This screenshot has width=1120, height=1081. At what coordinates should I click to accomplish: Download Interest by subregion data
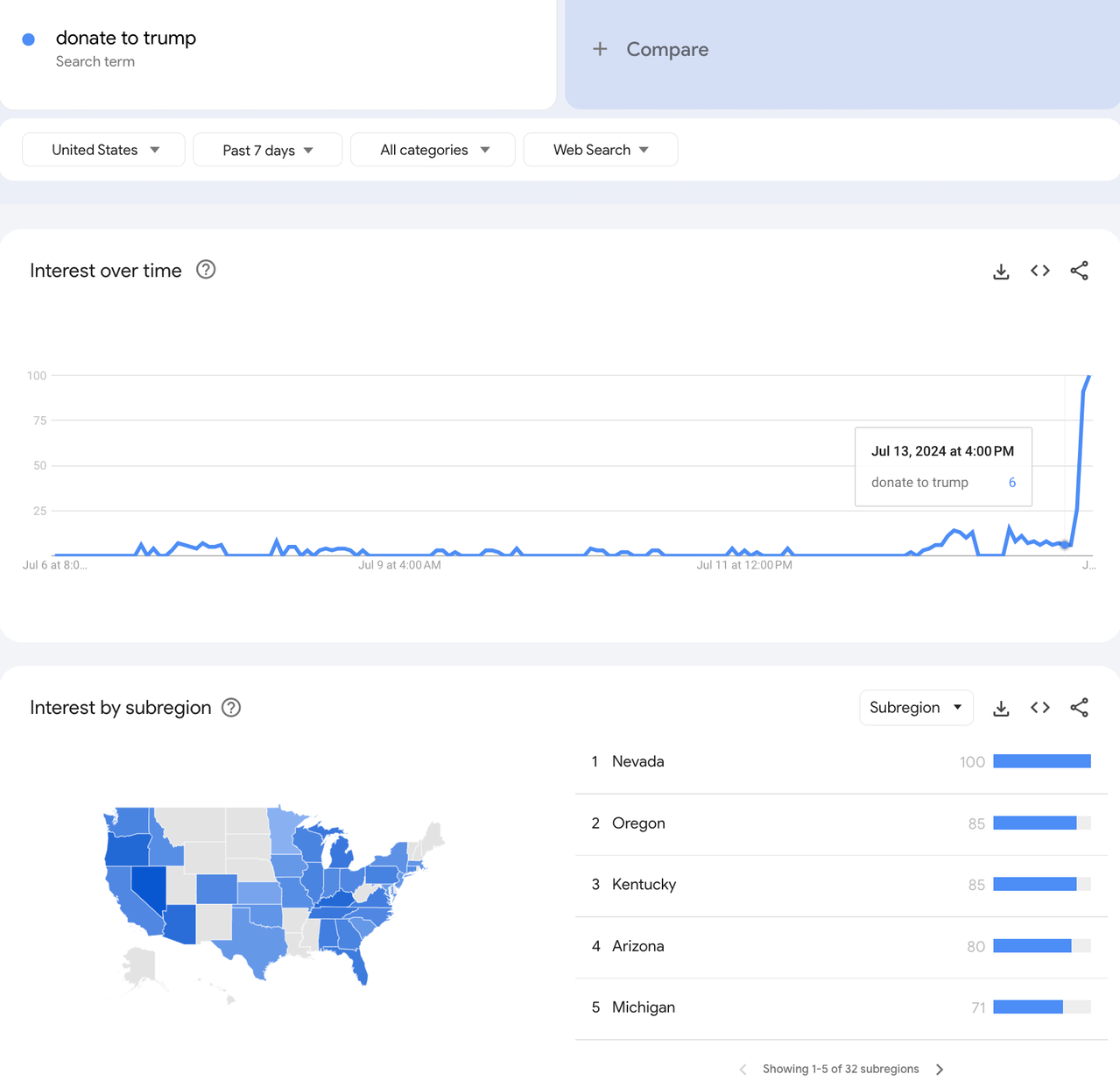[1001, 708]
